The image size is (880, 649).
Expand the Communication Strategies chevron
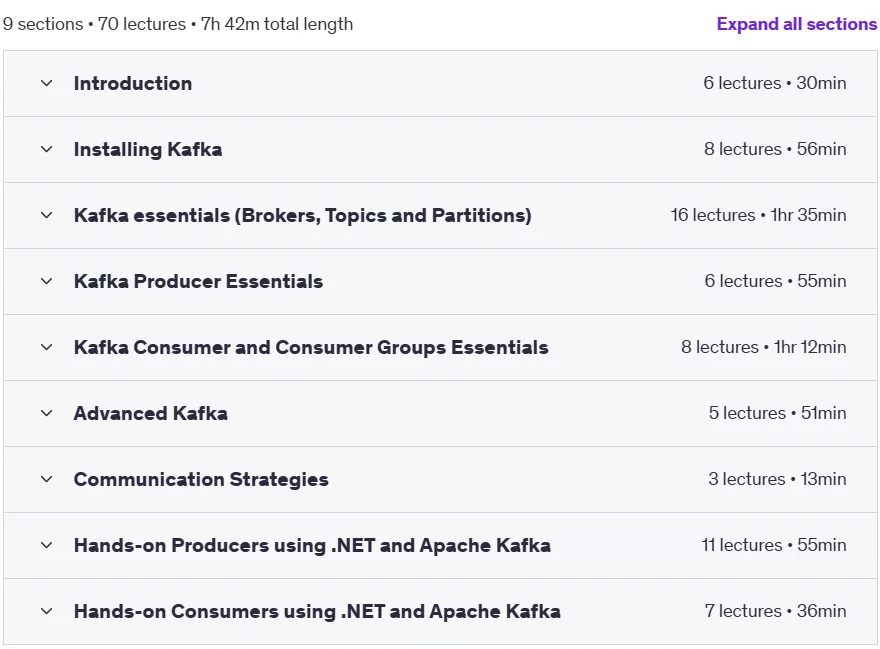pos(47,479)
